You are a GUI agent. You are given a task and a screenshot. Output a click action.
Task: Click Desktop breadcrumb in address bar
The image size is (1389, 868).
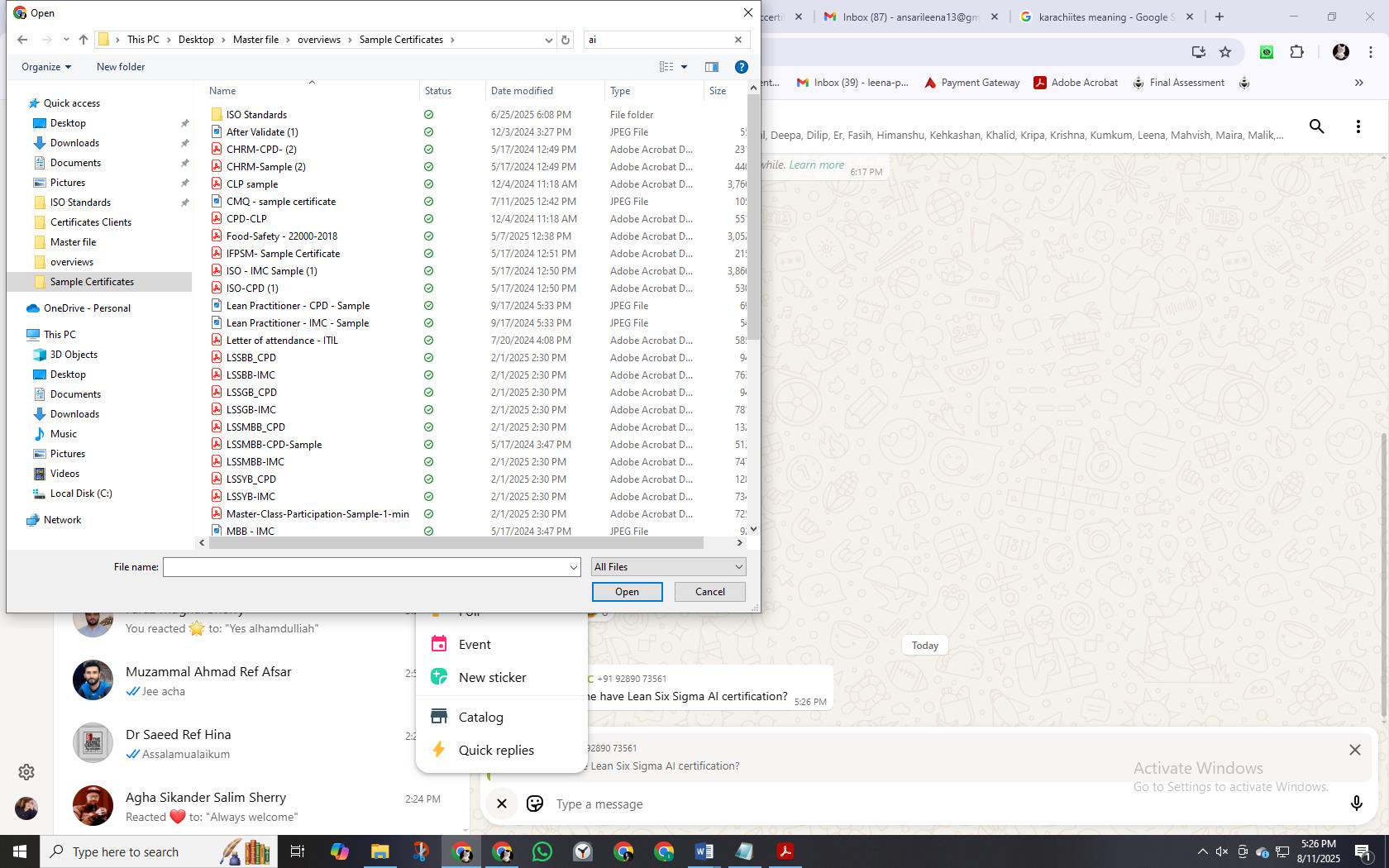(196, 40)
